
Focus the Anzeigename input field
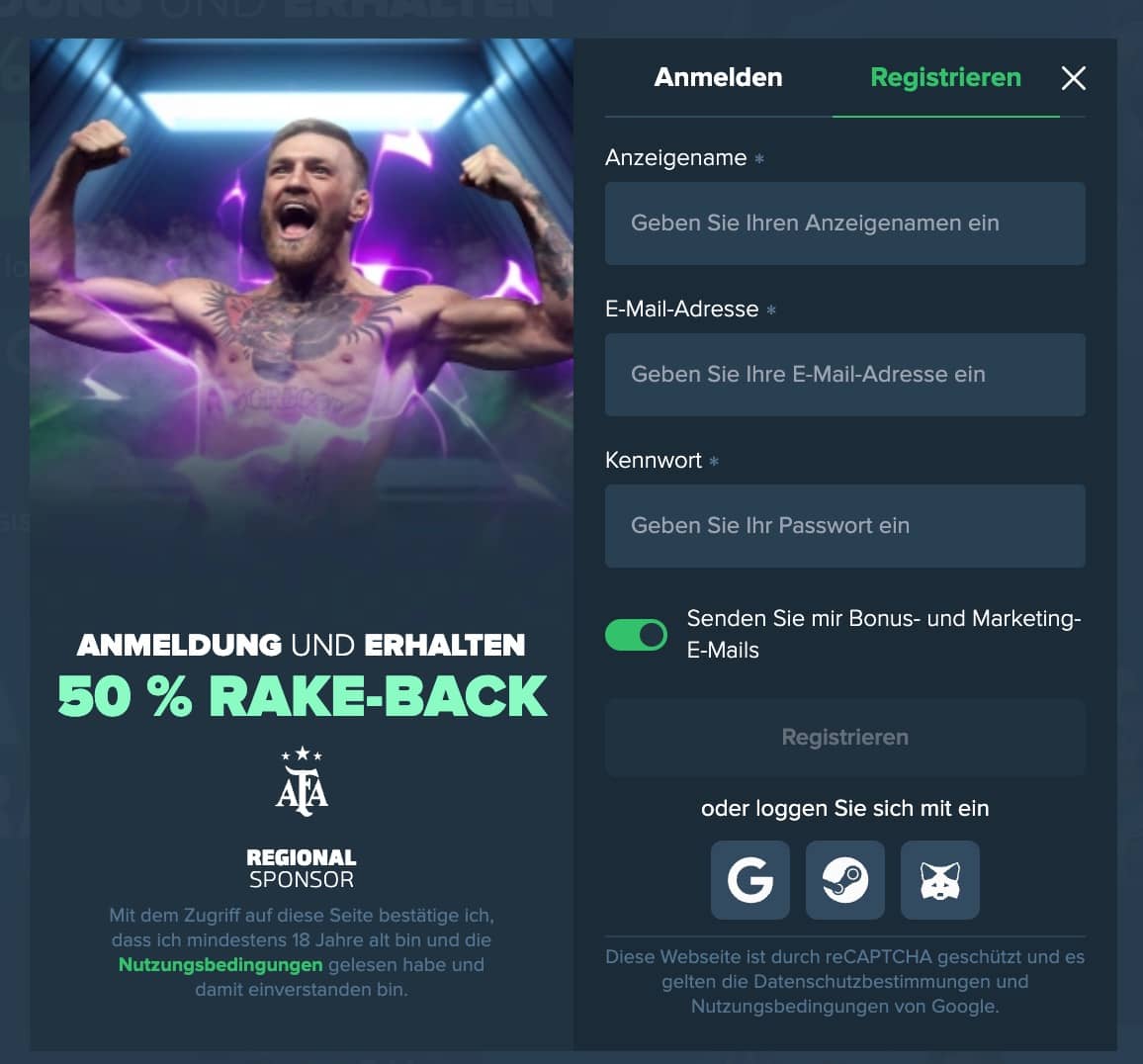[844, 223]
